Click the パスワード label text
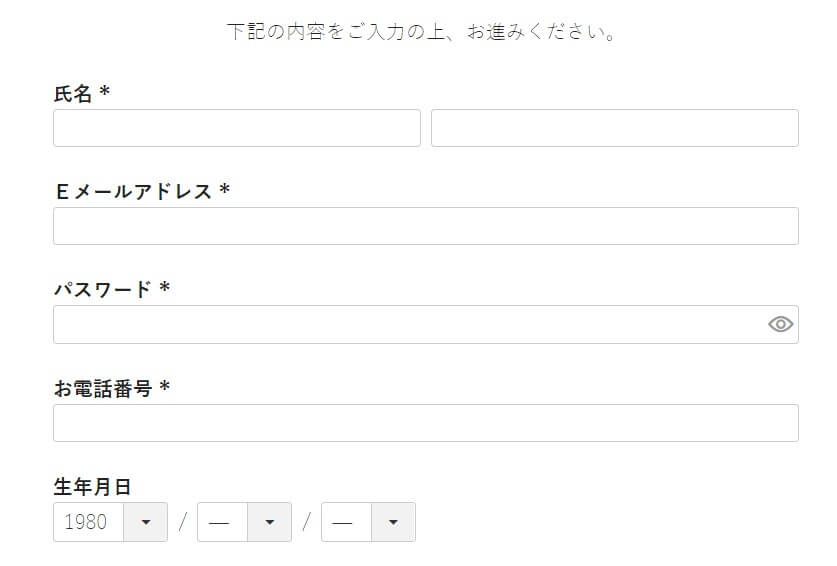 [x=103, y=289]
